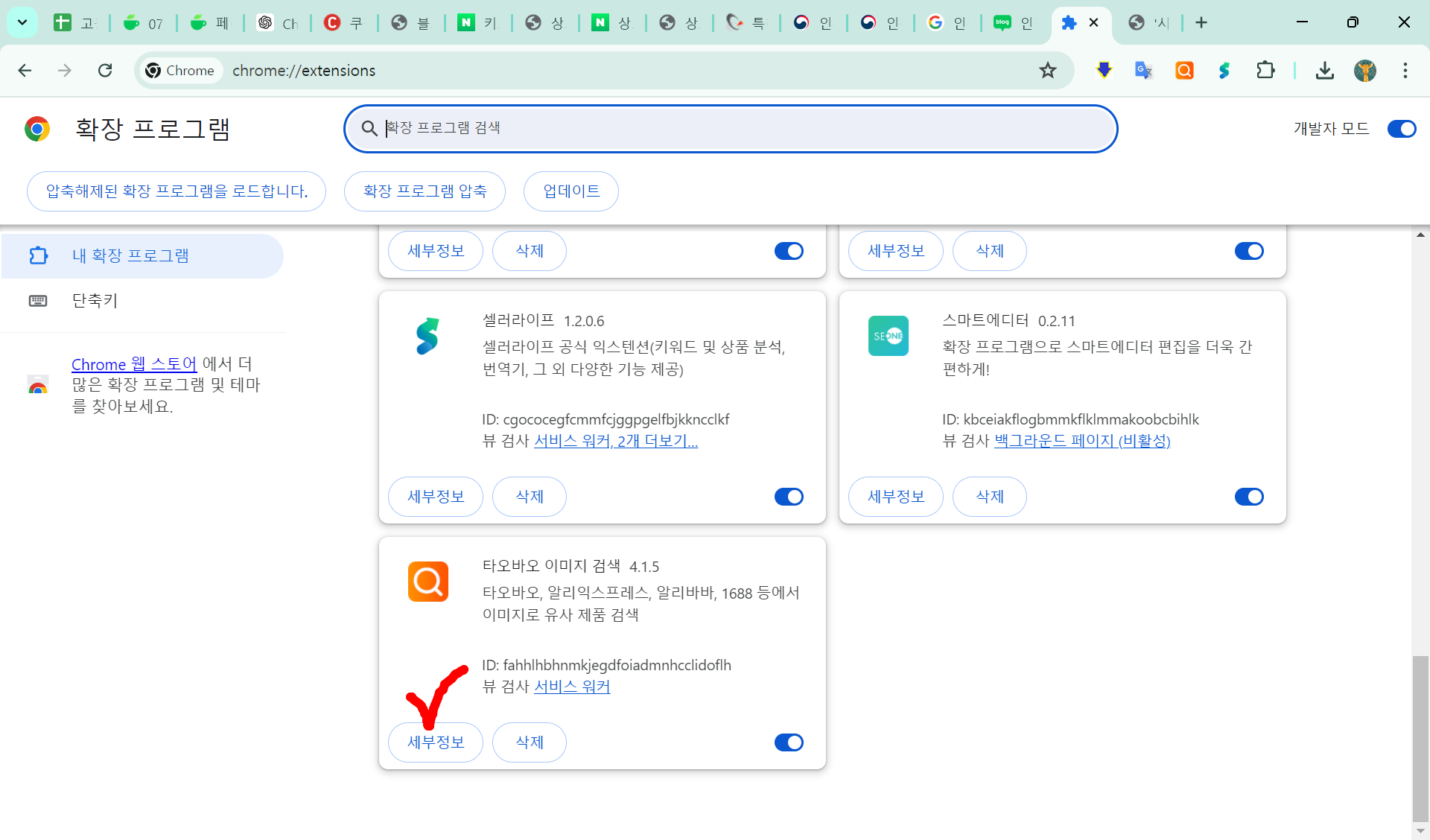Click the profile avatar icon
Image resolution: width=1430 pixels, height=840 pixels.
click(1364, 71)
